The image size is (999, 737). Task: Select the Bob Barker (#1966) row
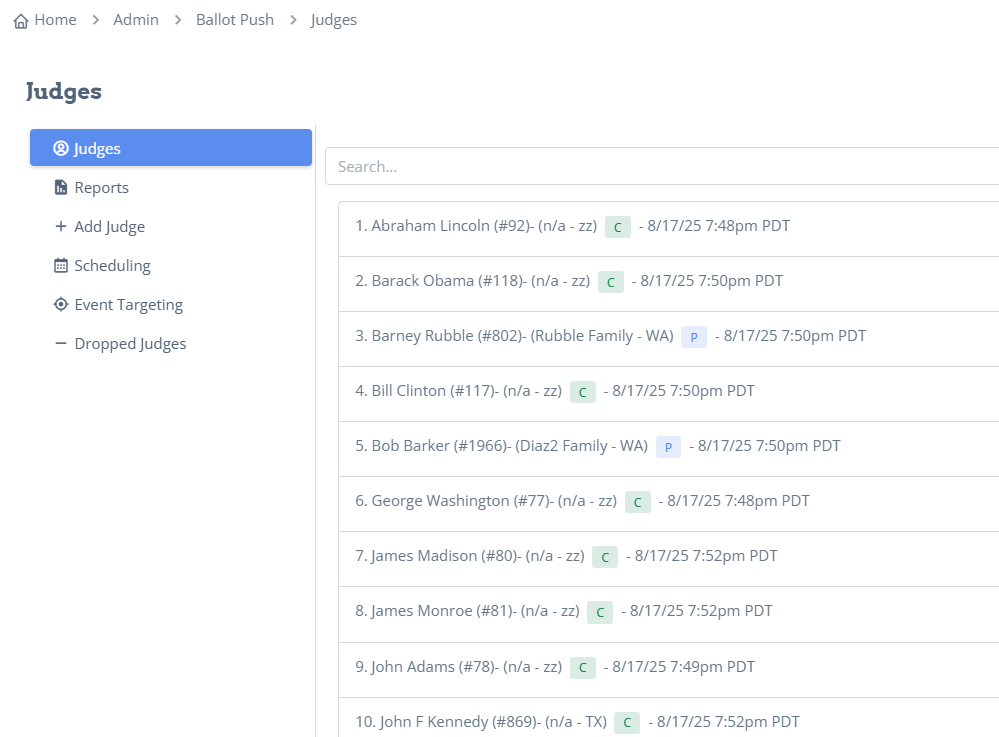click(669, 448)
